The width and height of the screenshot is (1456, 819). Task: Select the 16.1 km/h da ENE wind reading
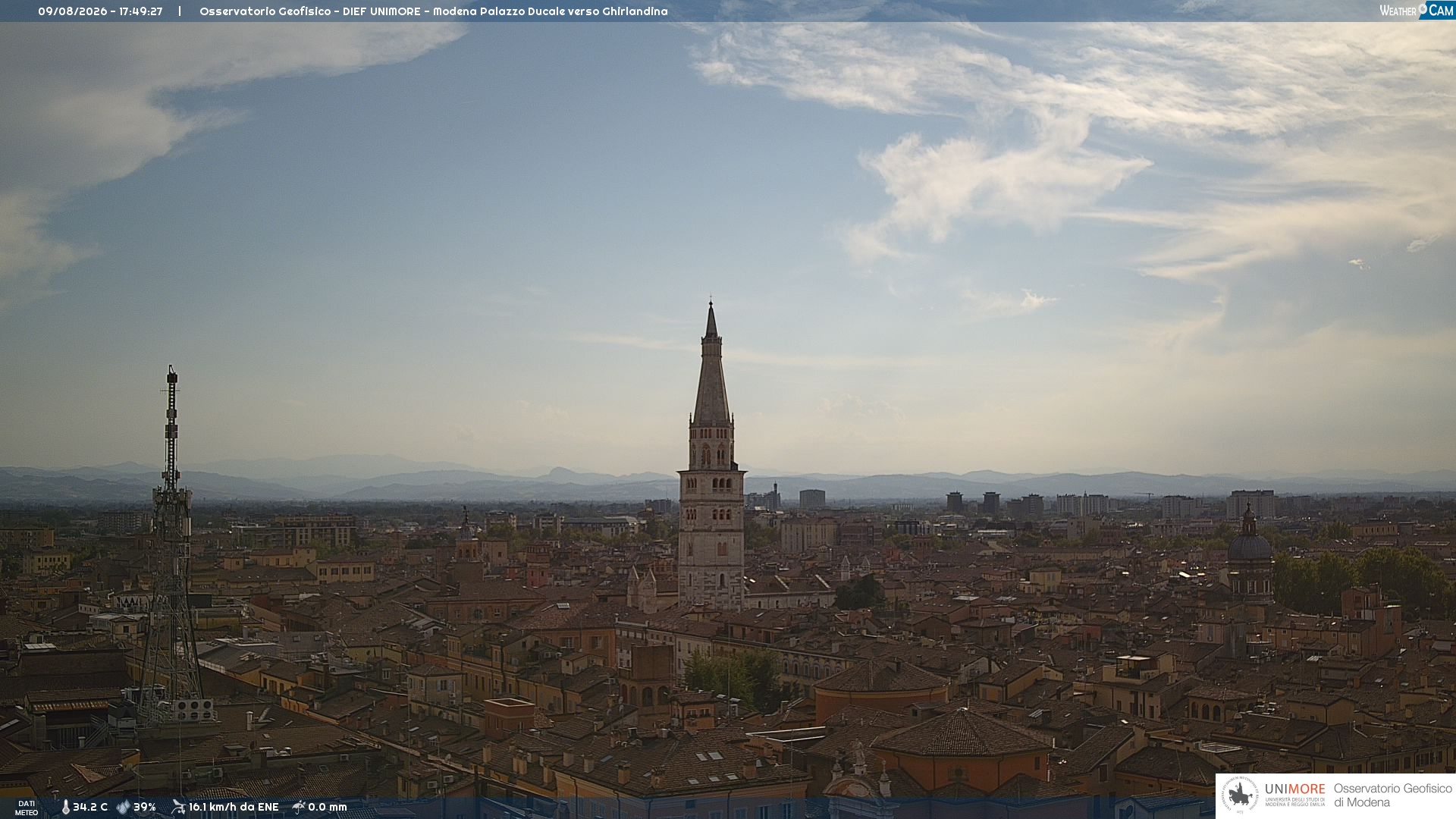click(234, 808)
